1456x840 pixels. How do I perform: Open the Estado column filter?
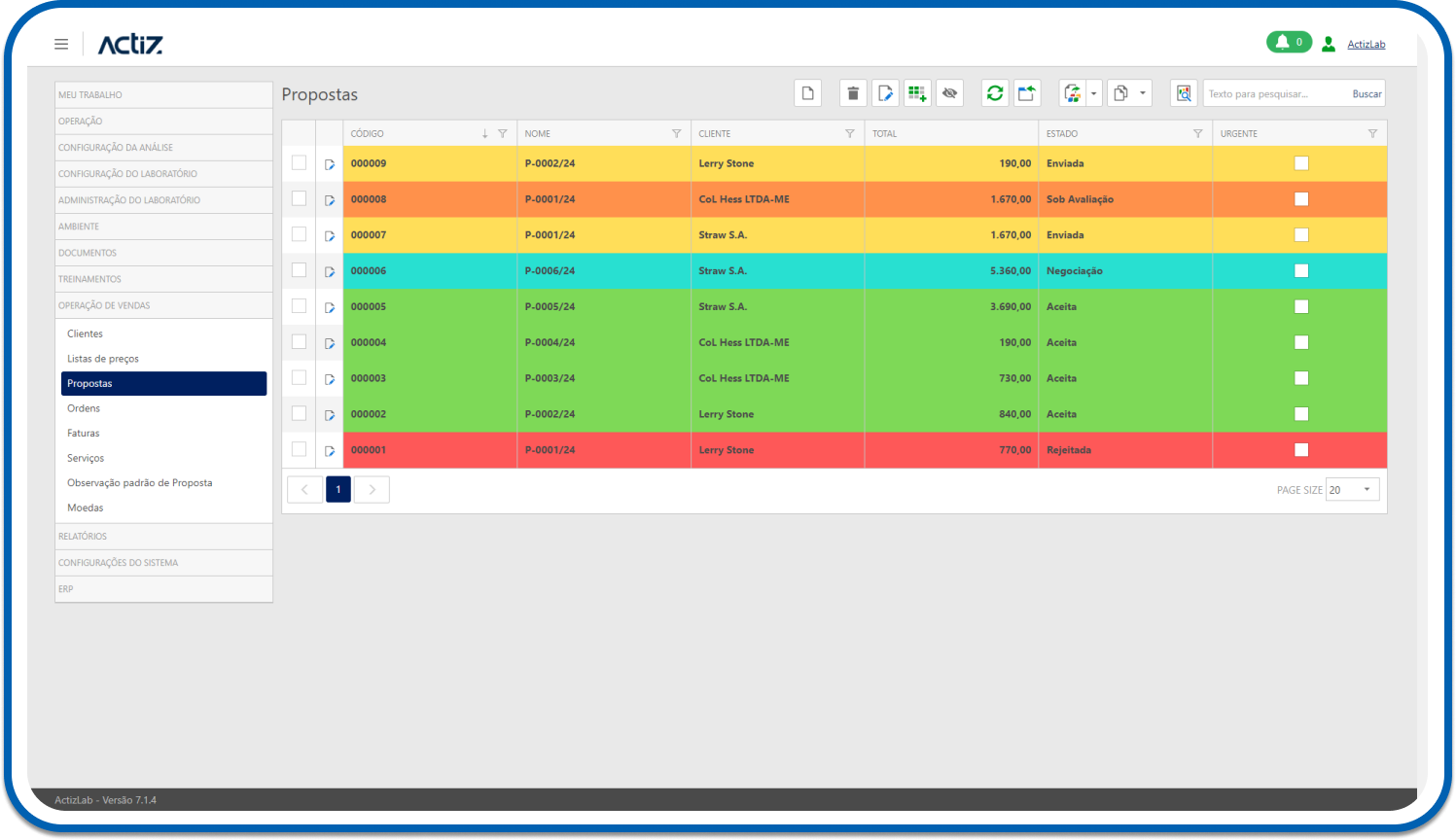(x=1198, y=134)
